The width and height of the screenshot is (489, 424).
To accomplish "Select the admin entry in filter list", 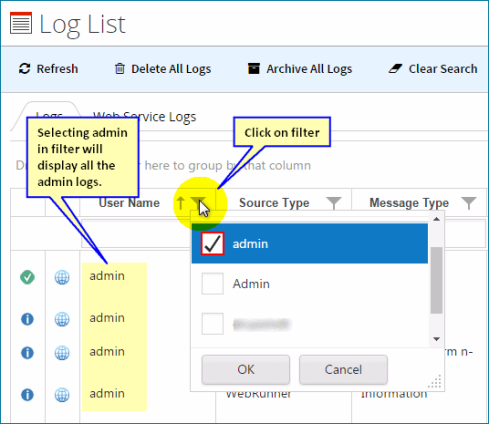I will [x=310, y=244].
